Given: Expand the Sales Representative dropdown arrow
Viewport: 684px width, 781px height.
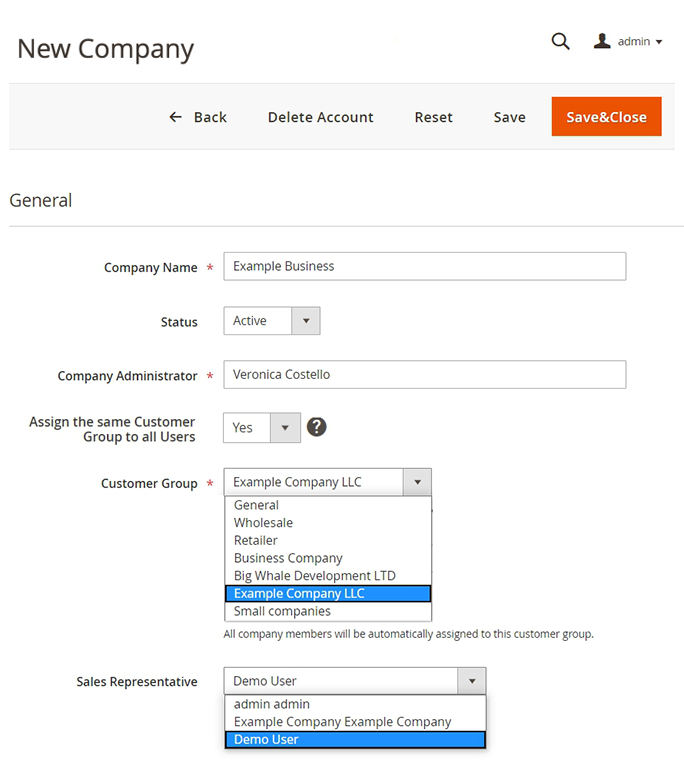Looking at the screenshot, I should coord(471,681).
